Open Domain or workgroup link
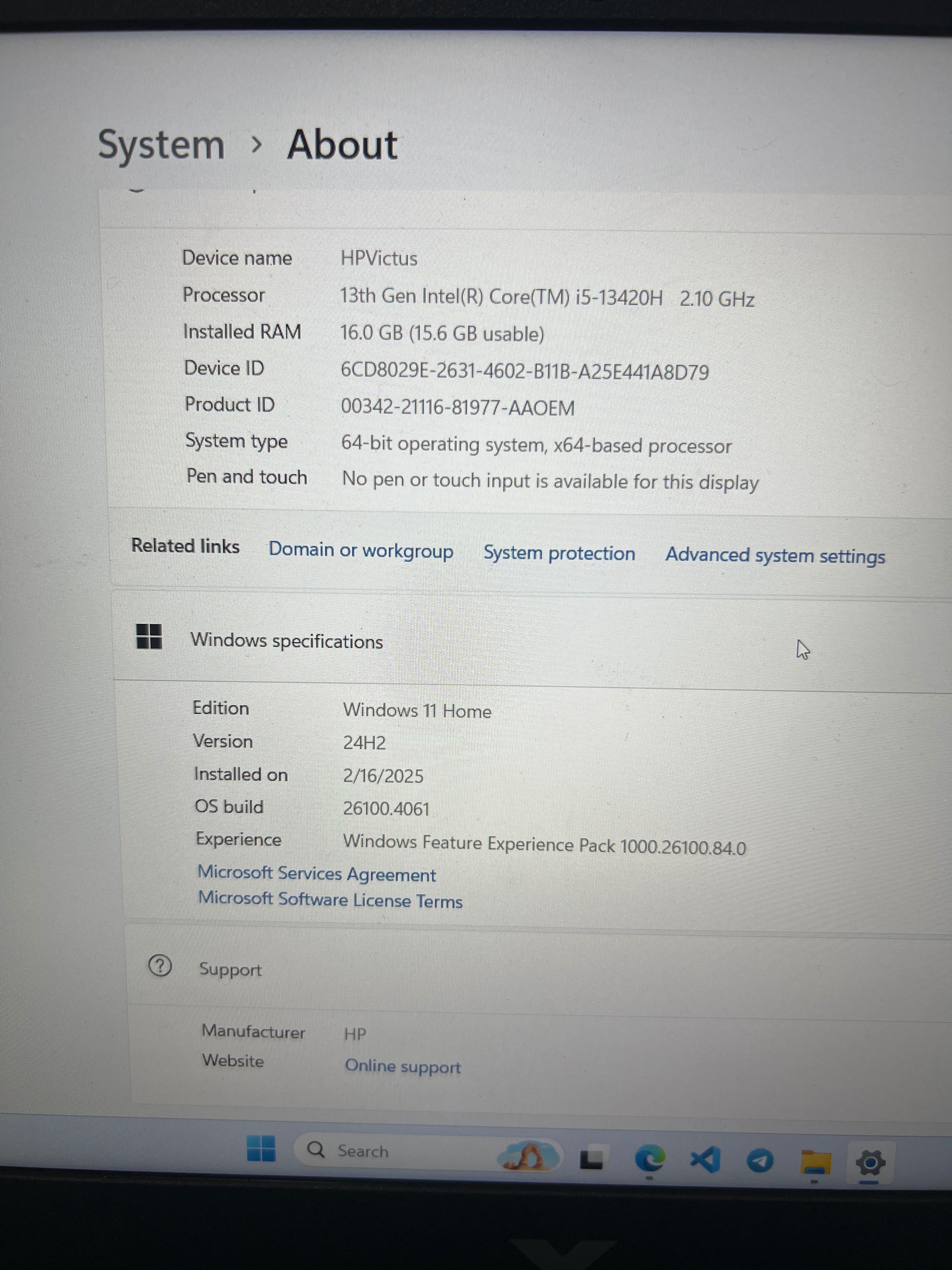Viewport: 952px width, 1270px height. click(x=361, y=550)
